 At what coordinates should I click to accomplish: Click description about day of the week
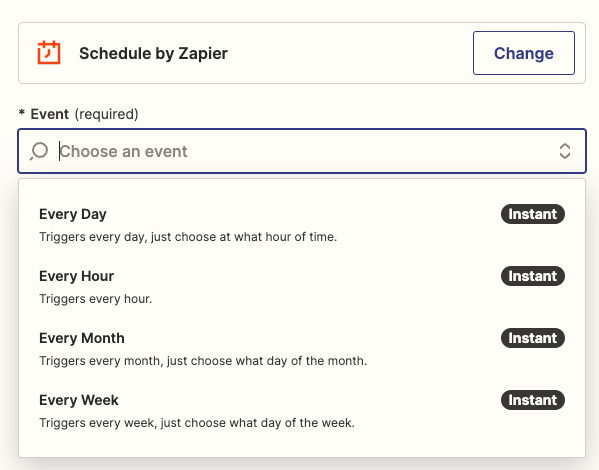coord(197,423)
